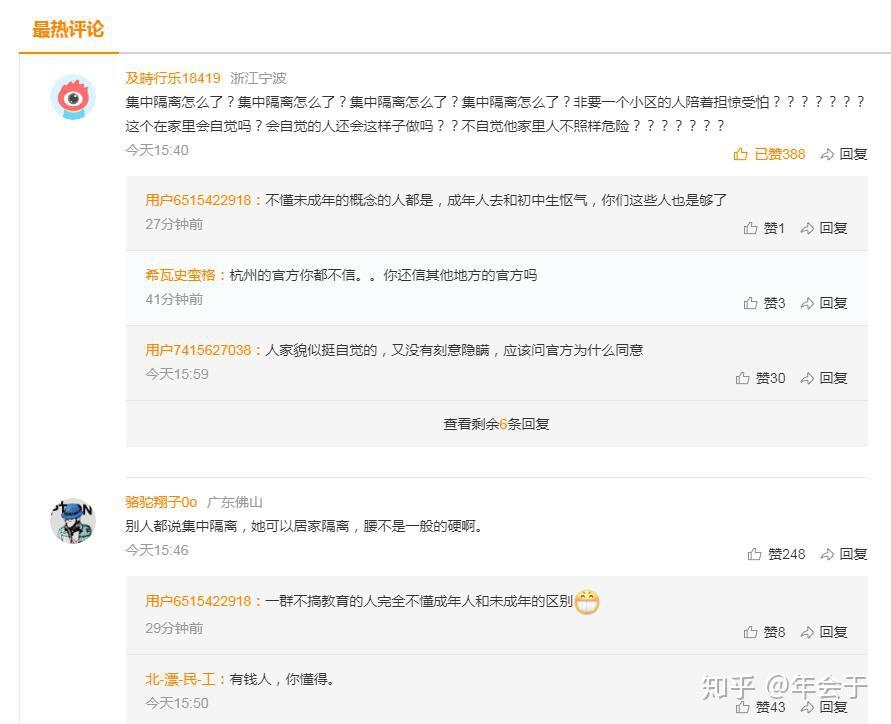Viewport: 891px width, 724px height.
Task: Reply to 及時行乐18419's top comment
Action: (844, 154)
